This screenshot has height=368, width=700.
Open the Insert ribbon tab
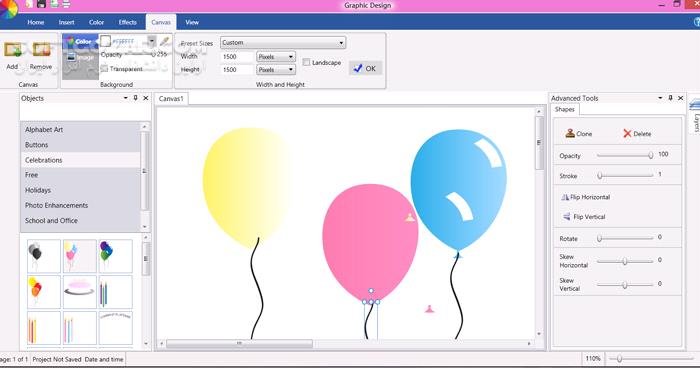point(67,22)
